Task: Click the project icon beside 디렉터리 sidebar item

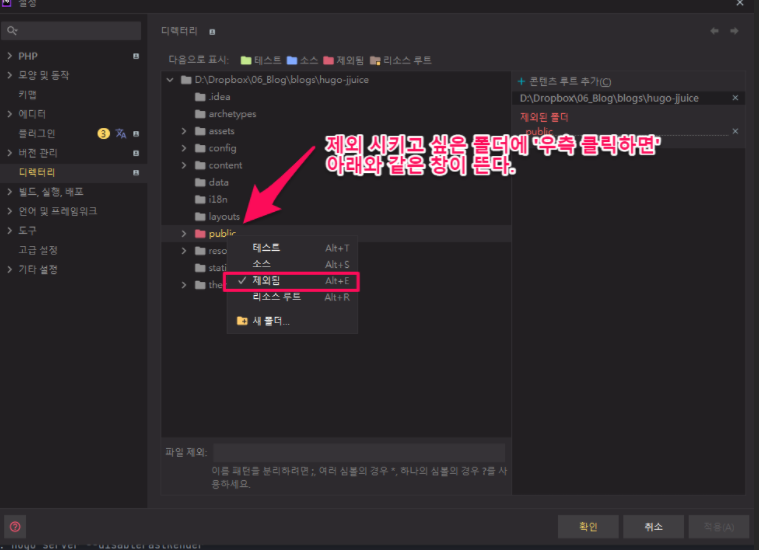Action: click(136, 172)
